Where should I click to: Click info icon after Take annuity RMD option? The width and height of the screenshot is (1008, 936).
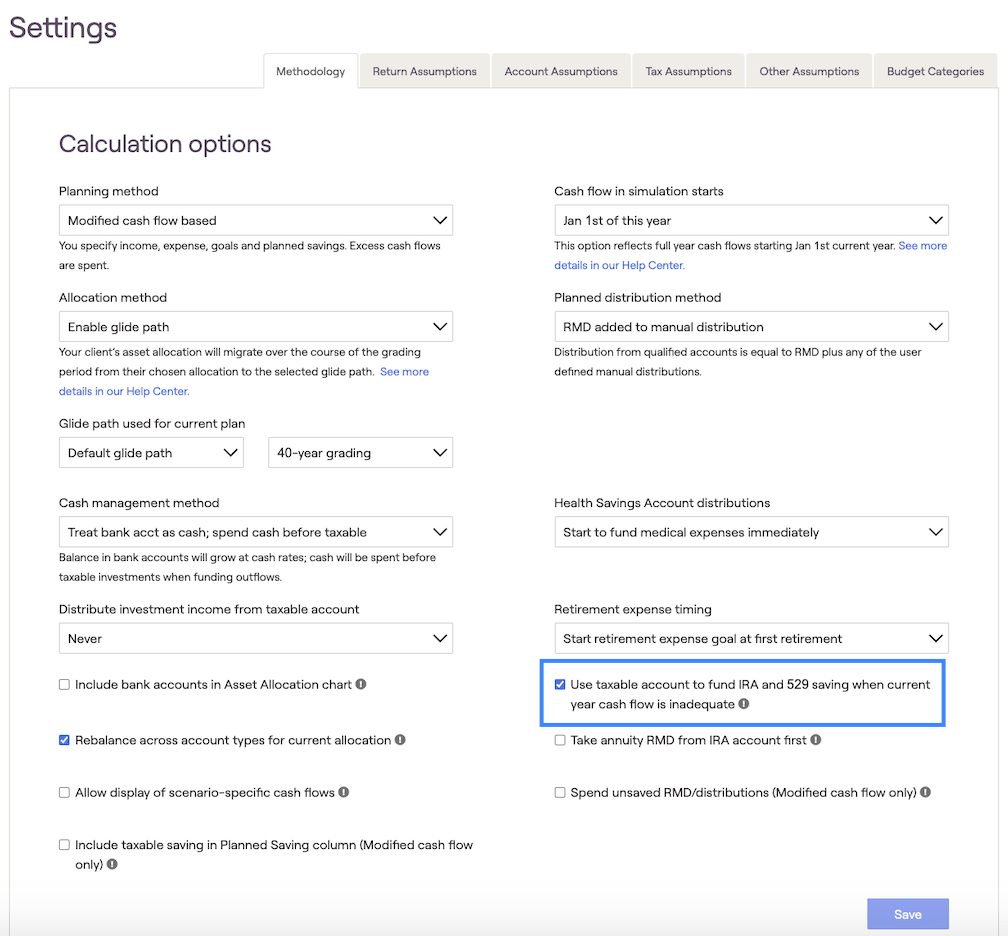[816, 741]
